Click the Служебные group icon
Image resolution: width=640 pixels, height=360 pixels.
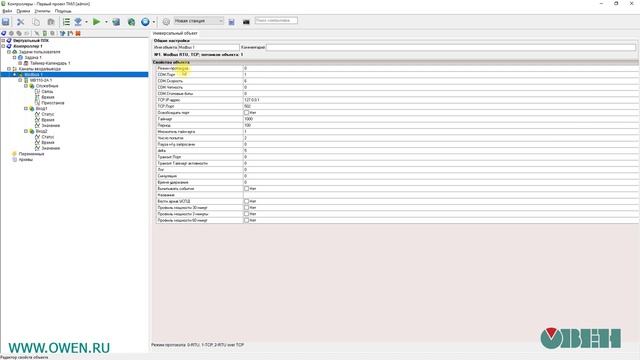pos(32,86)
